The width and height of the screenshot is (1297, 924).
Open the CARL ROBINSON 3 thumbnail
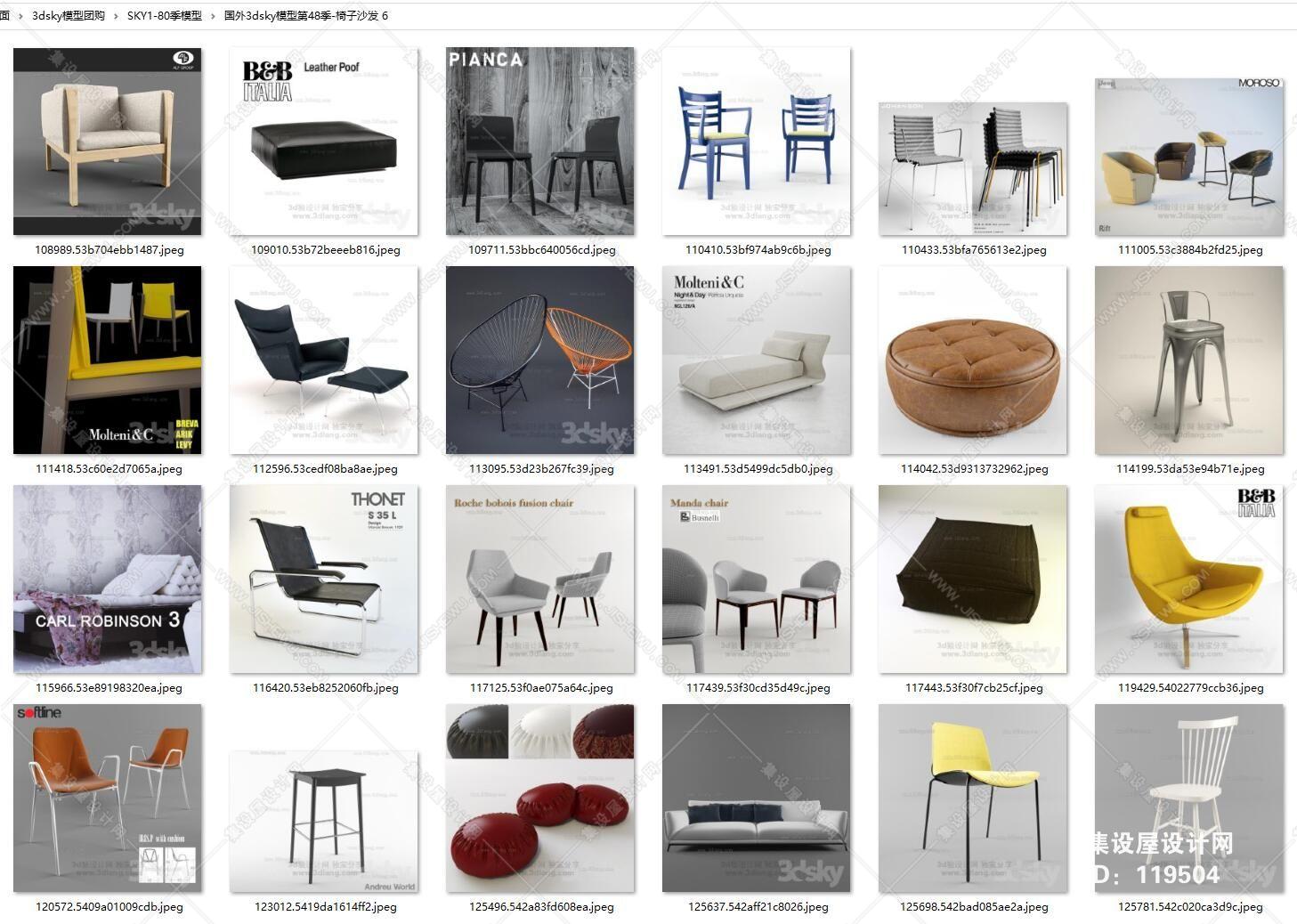(x=108, y=580)
